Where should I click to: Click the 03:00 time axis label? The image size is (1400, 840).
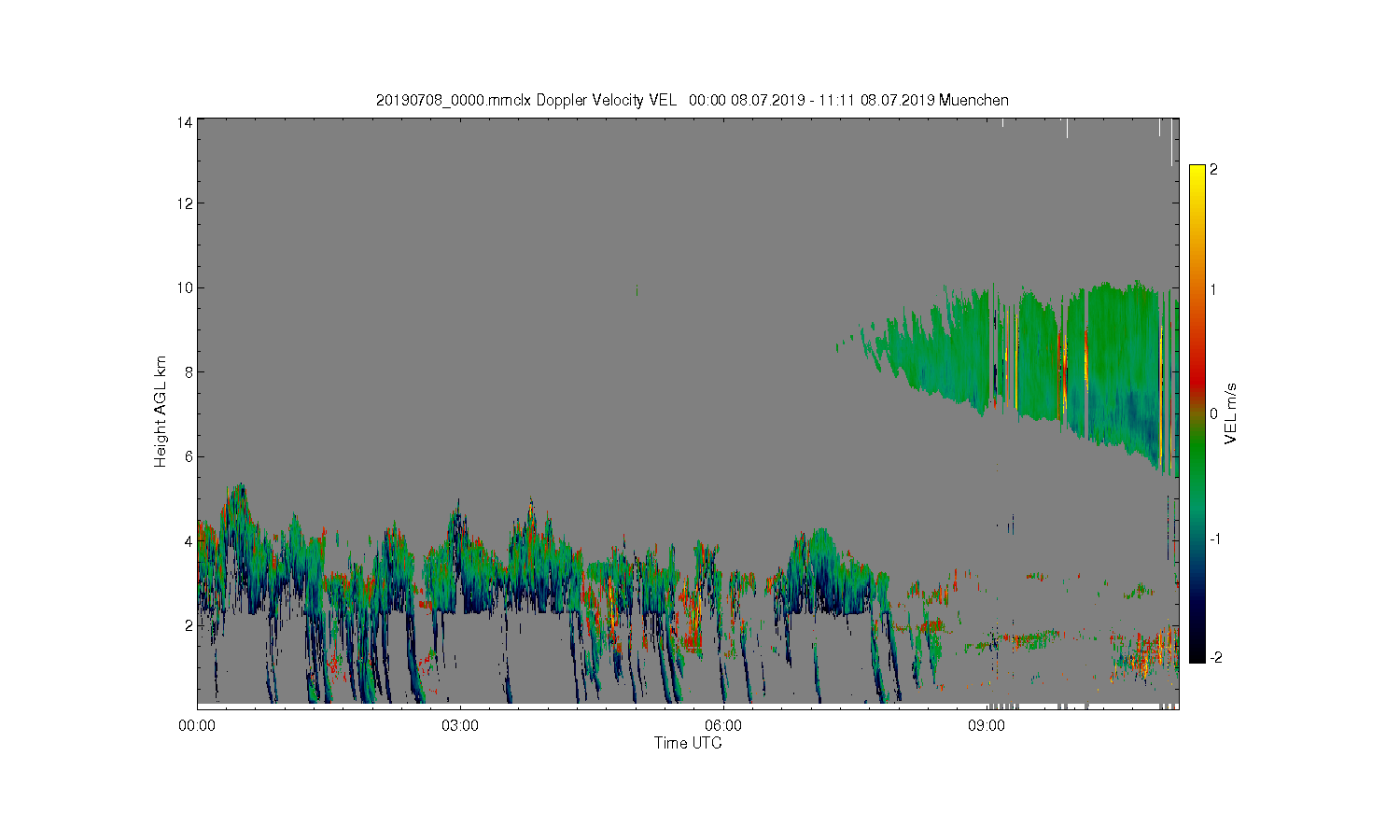tap(460, 725)
